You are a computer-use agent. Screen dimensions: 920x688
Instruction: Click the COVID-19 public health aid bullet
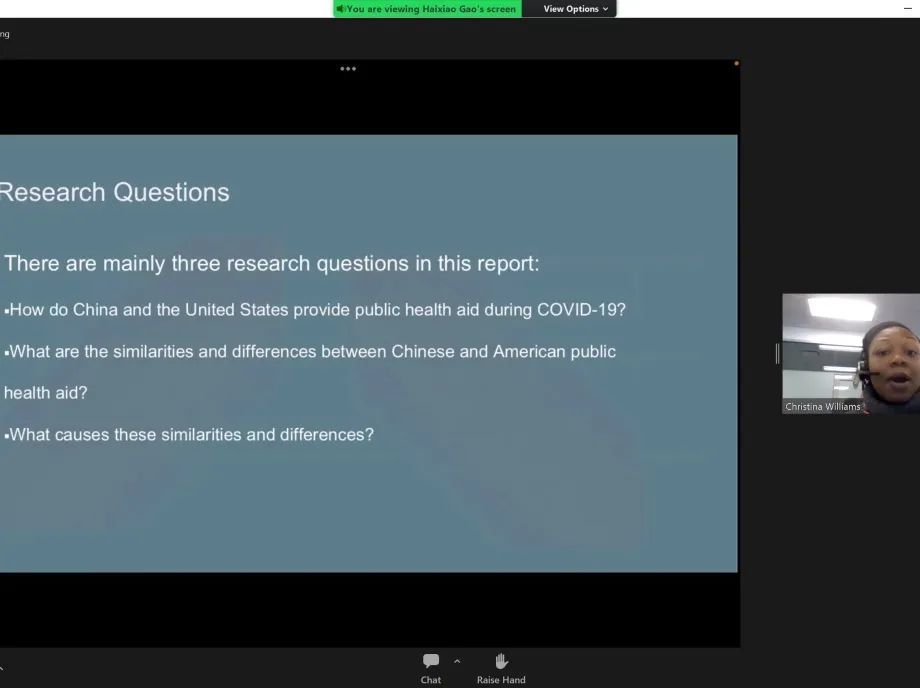pos(315,310)
